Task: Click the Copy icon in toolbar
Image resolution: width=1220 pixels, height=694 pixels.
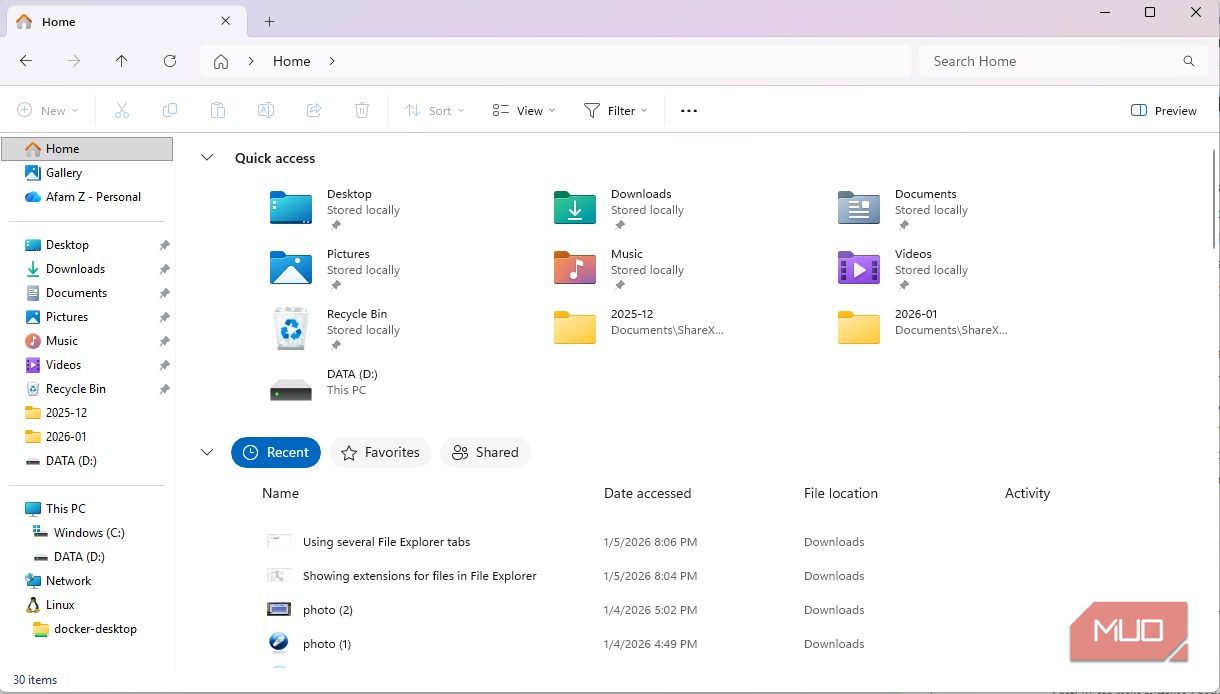Action: coord(170,111)
